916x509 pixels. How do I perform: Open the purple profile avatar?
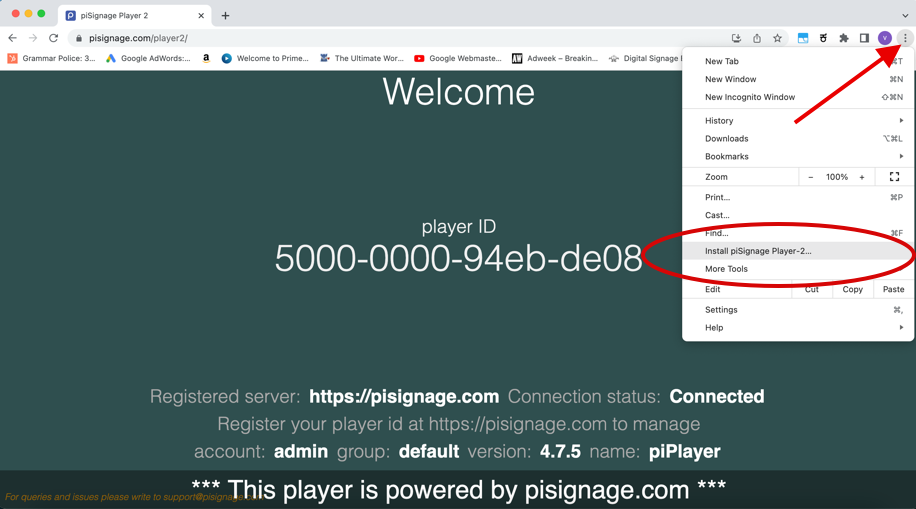(884, 38)
